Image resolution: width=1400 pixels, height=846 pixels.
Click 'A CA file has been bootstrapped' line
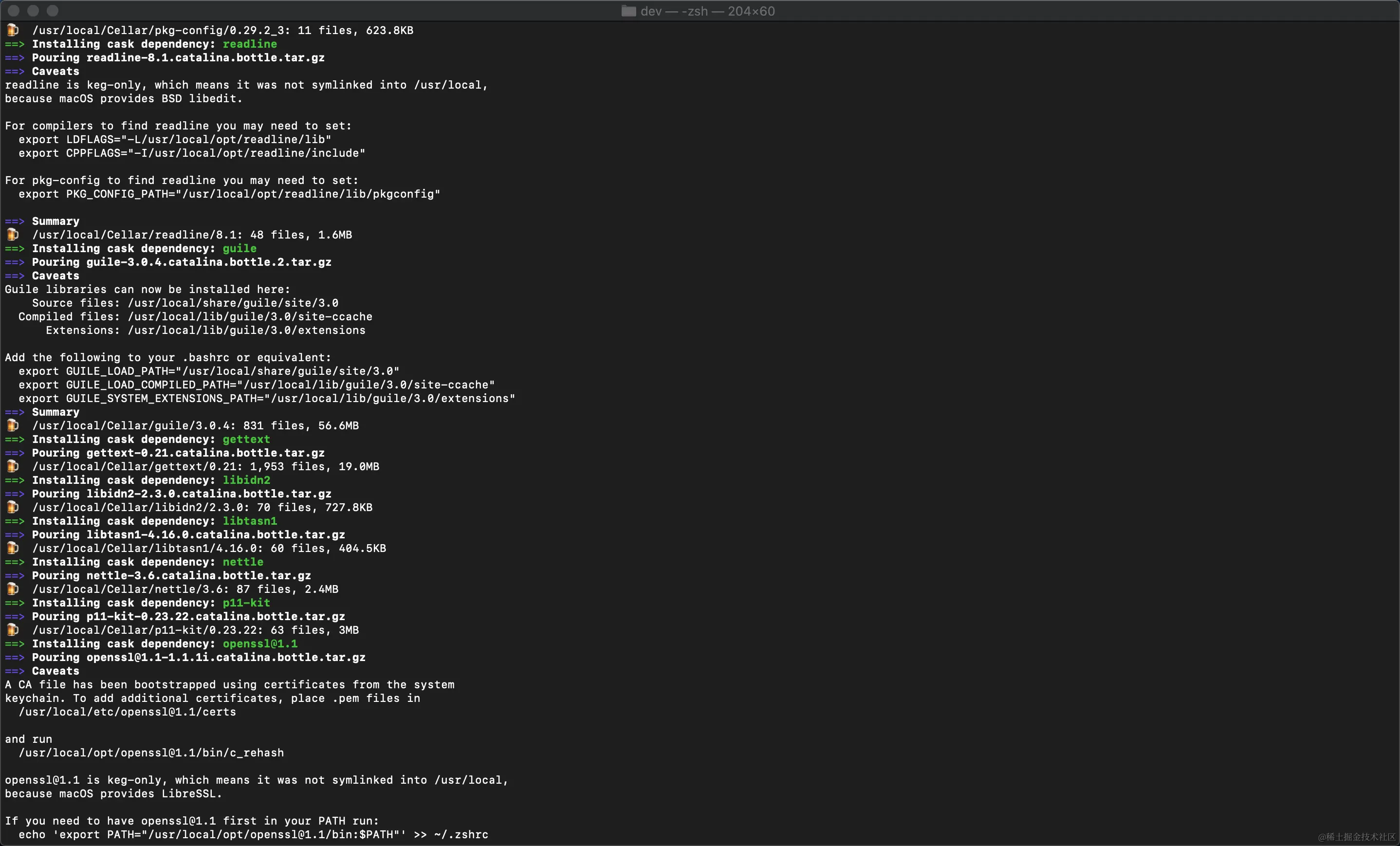point(230,685)
